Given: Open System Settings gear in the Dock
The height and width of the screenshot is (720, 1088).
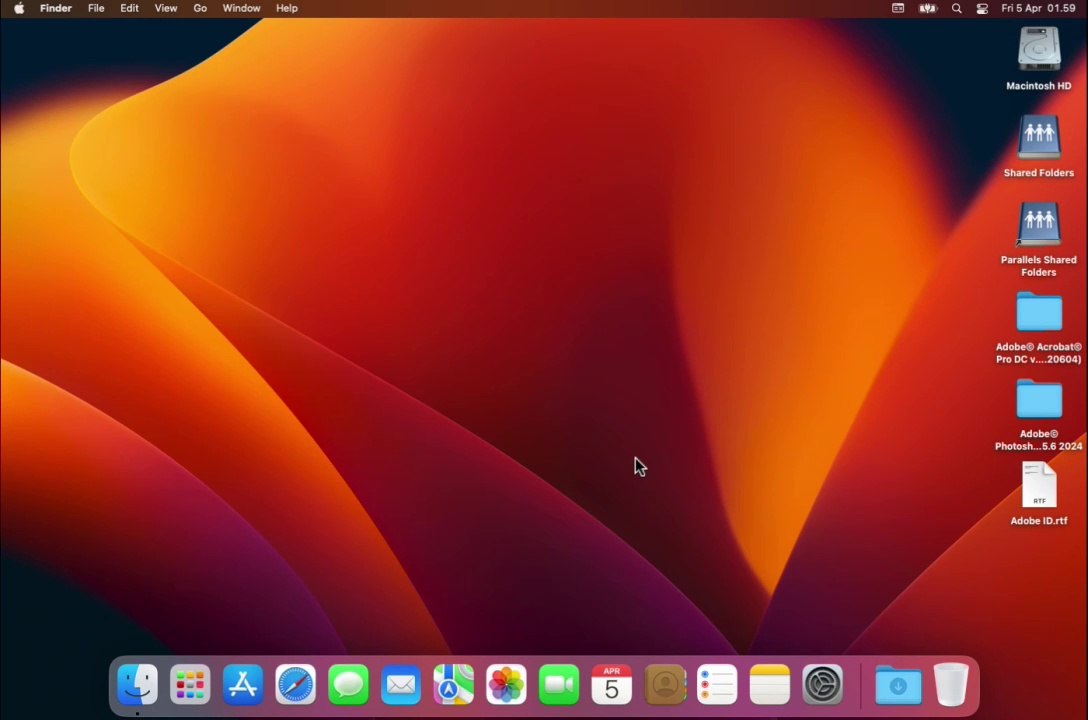Looking at the screenshot, I should 822,685.
